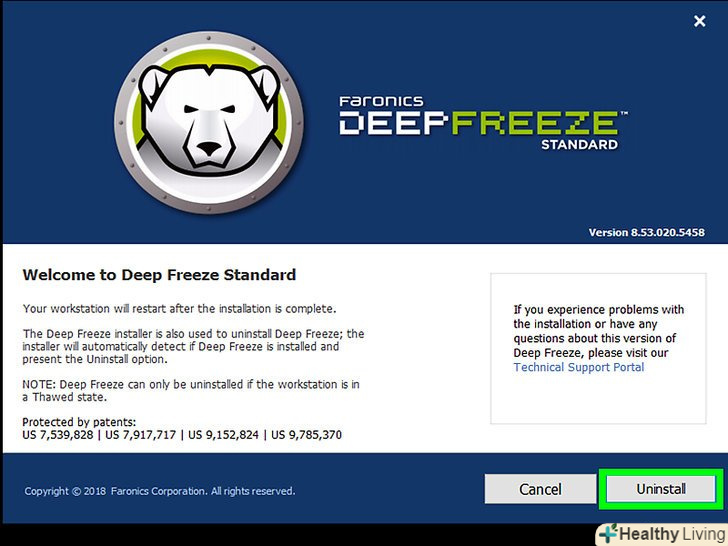
Task: Click the patent numbers line starting US 7,539,828
Action: click(x=182, y=435)
